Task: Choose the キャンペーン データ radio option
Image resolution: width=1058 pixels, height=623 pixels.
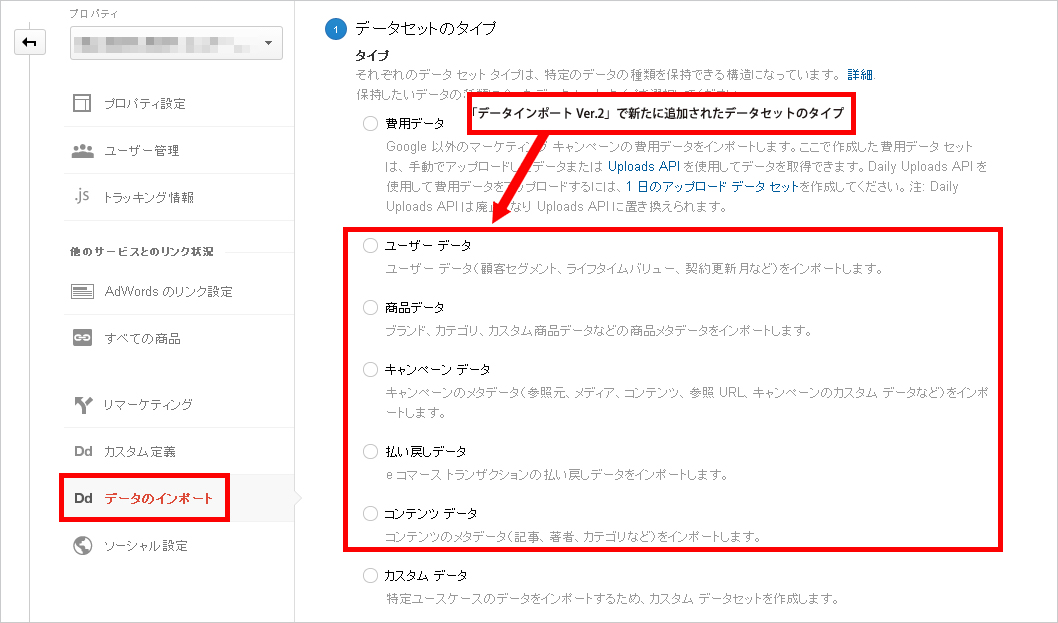Action: (371, 369)
